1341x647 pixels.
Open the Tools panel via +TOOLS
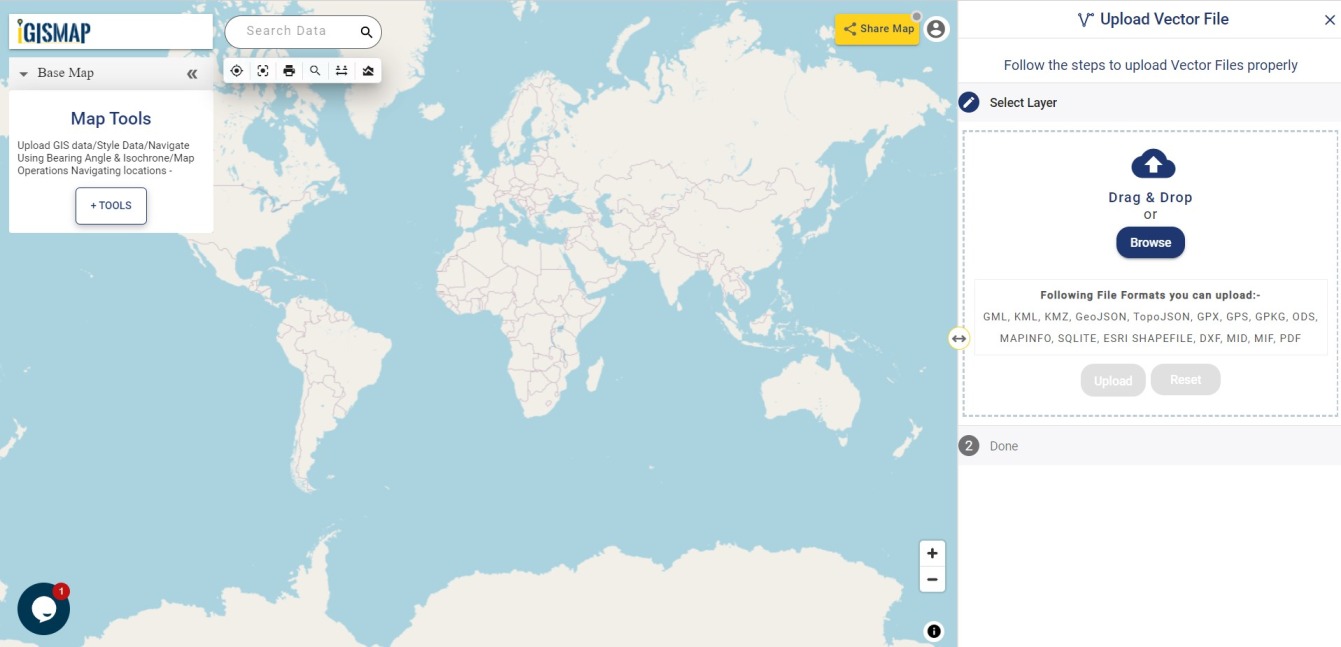(x=110, y=205)
